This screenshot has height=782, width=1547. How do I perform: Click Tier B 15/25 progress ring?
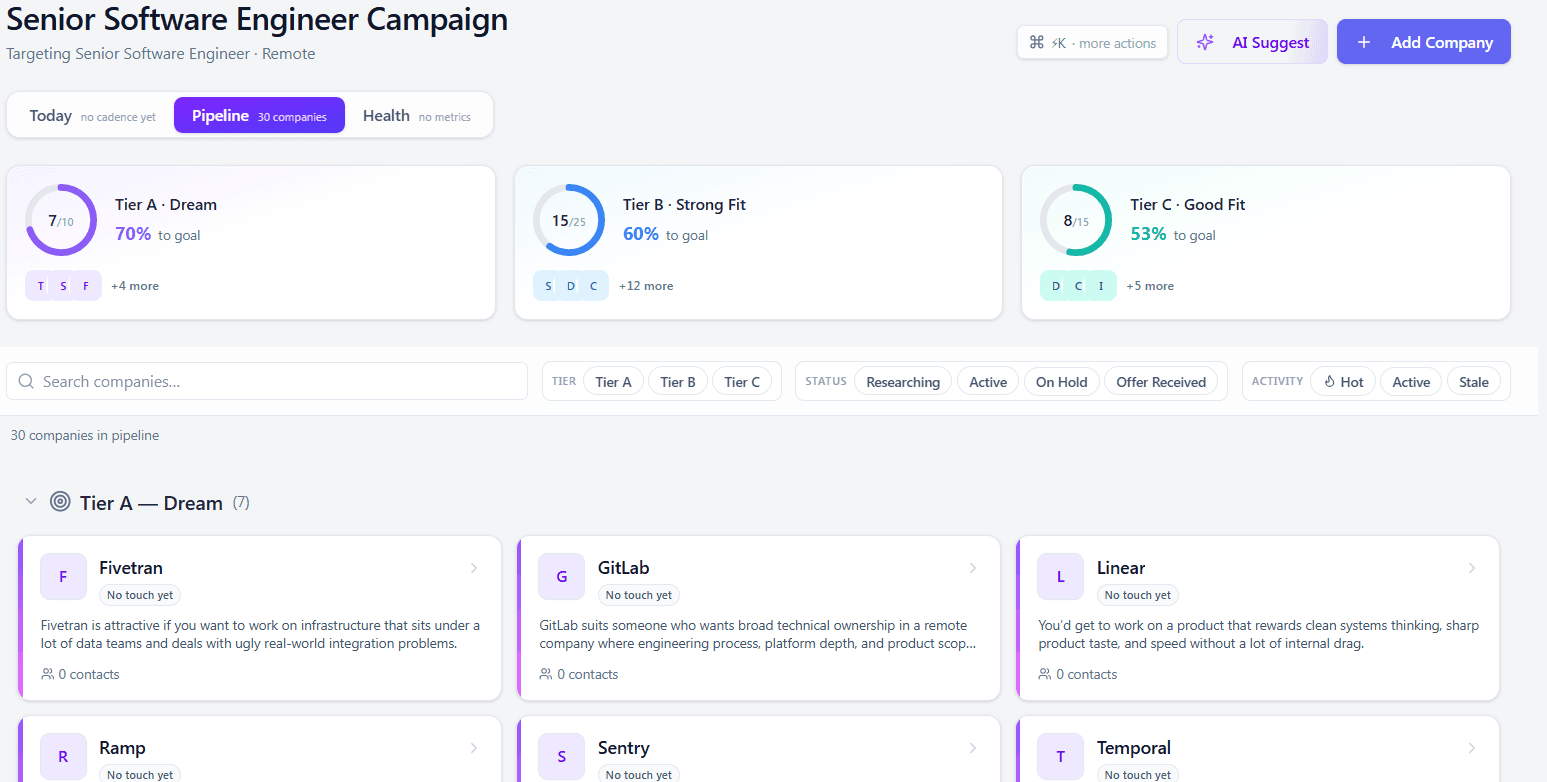(x=568, y=220)
